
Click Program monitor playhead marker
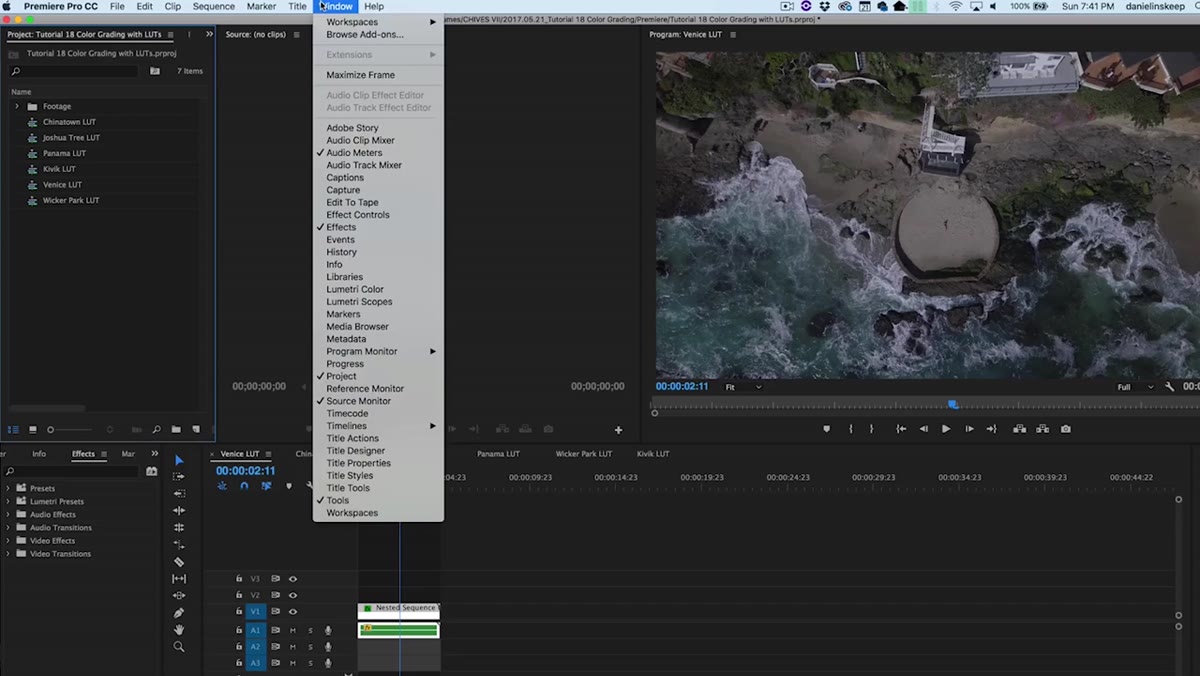point(953,404)
